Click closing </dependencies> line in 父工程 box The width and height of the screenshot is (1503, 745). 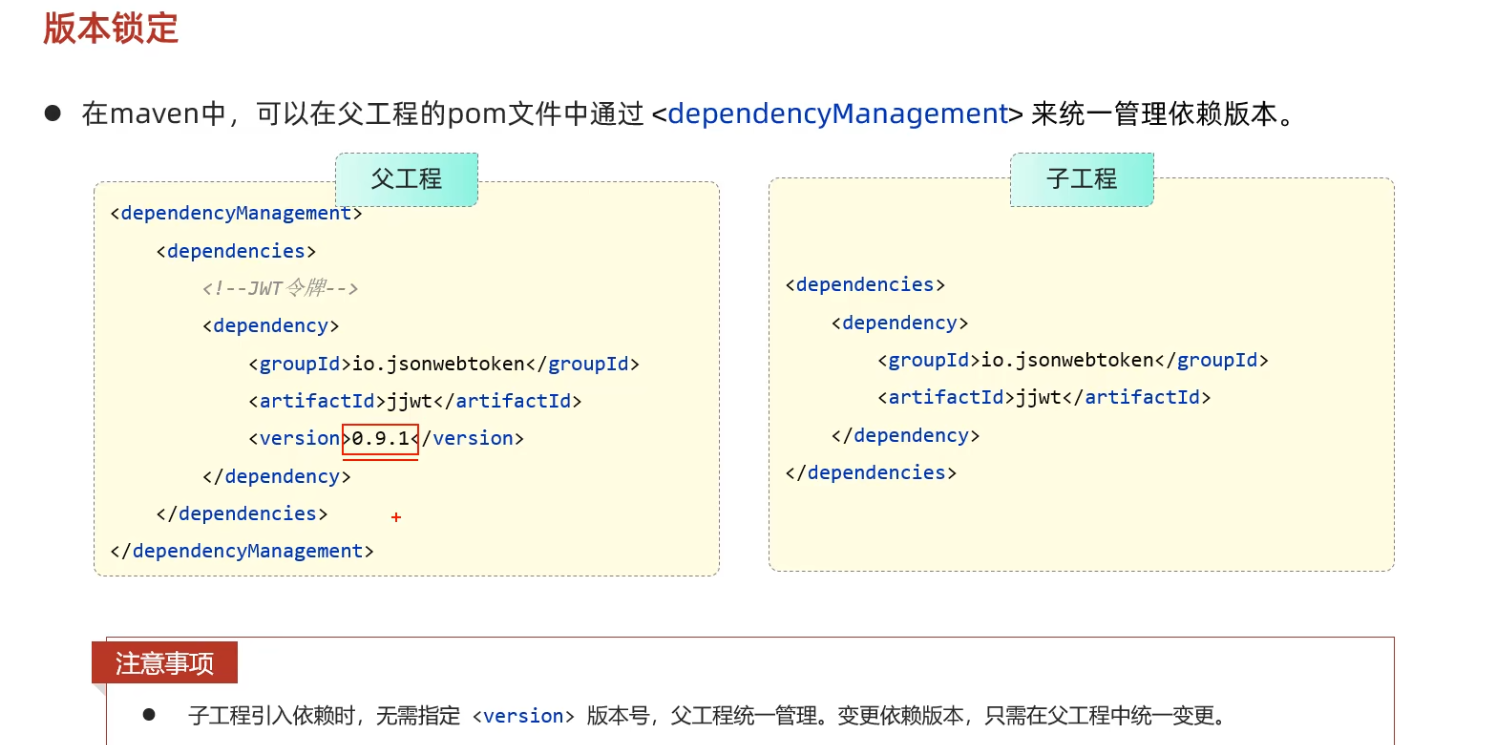(242, 513)
